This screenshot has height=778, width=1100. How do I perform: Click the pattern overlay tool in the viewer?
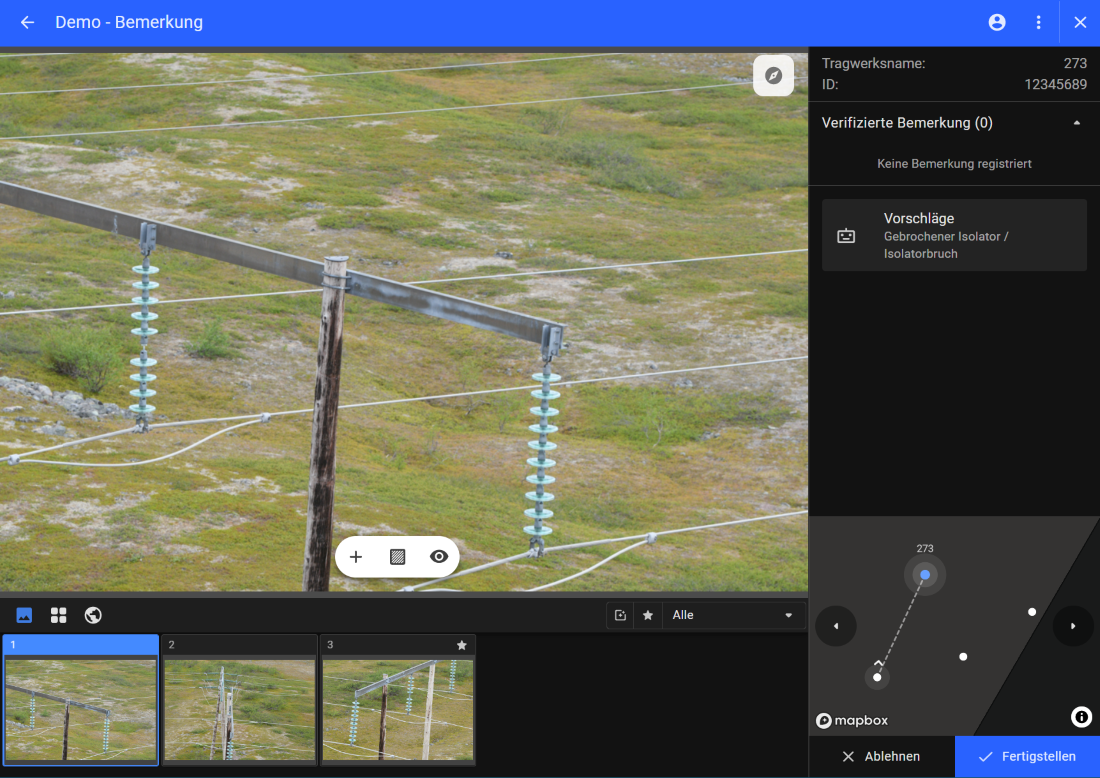[397, 556]
